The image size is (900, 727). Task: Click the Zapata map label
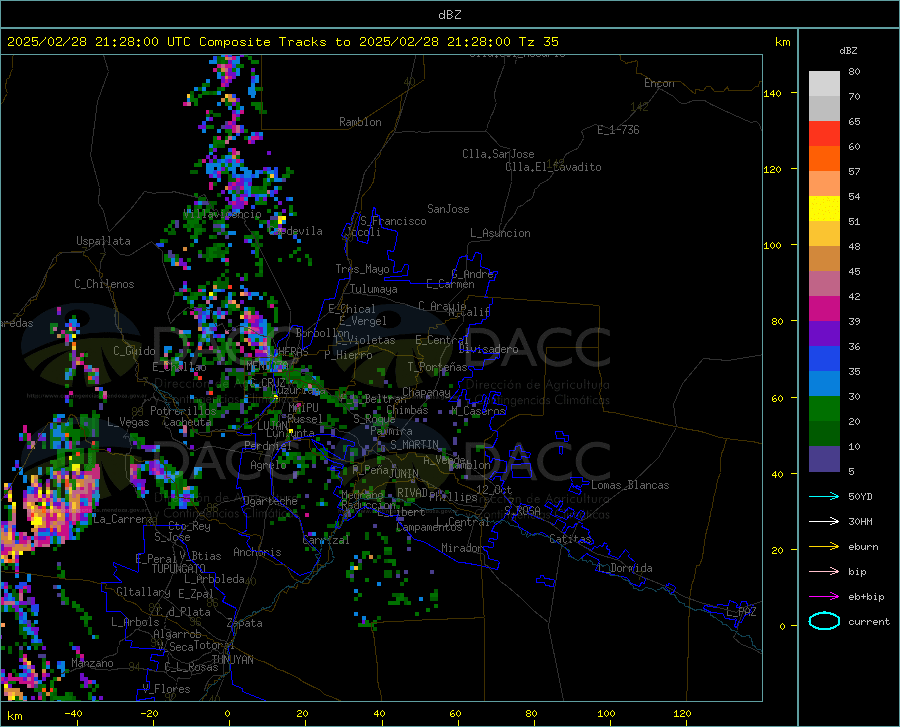(x=245, y=623)
